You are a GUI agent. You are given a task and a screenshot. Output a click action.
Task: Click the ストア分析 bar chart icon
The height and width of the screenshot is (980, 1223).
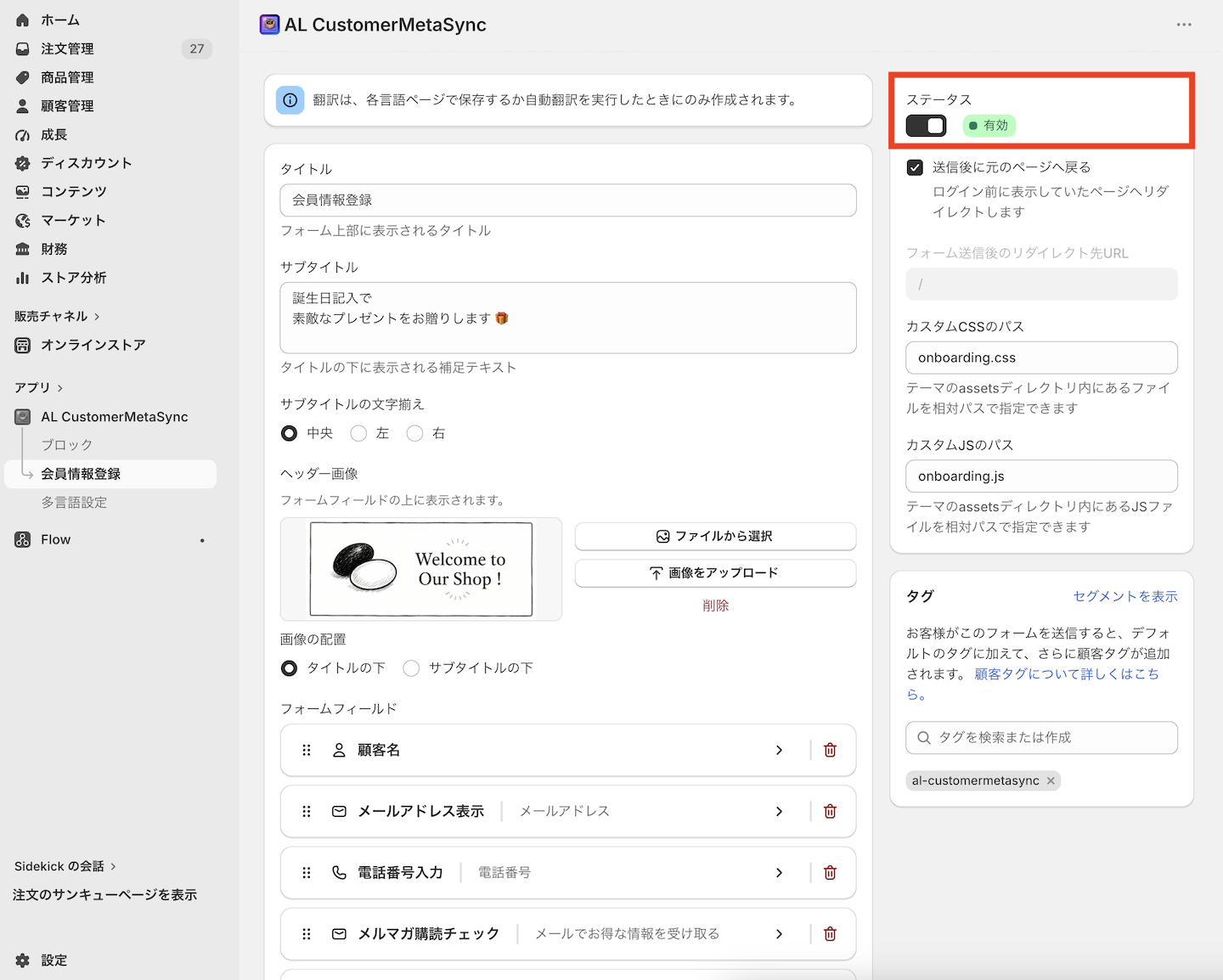tap(23, 278)
